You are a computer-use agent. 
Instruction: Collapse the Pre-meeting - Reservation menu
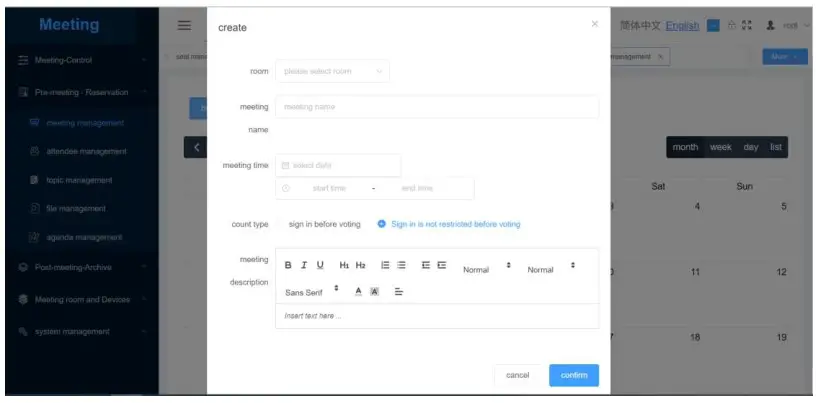tap(80, 92)
